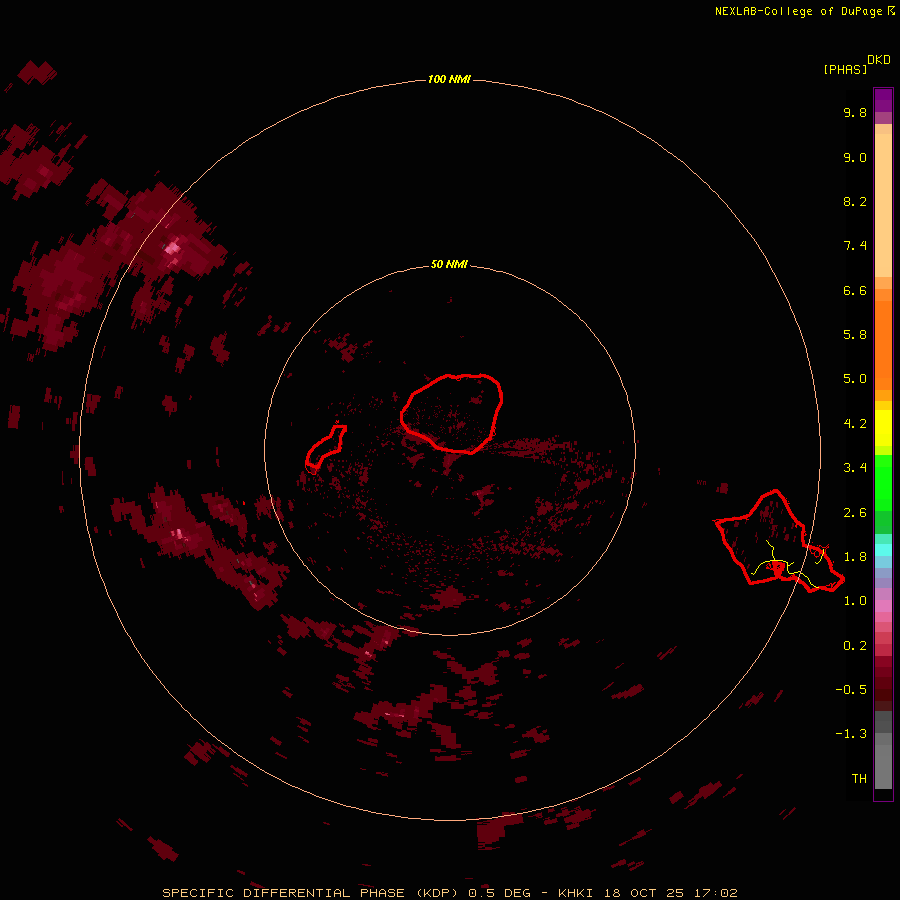This screenshot has width=900, height=900.
Task: Click the red-outlined island with yellow roads
Action: pos(779,541)
